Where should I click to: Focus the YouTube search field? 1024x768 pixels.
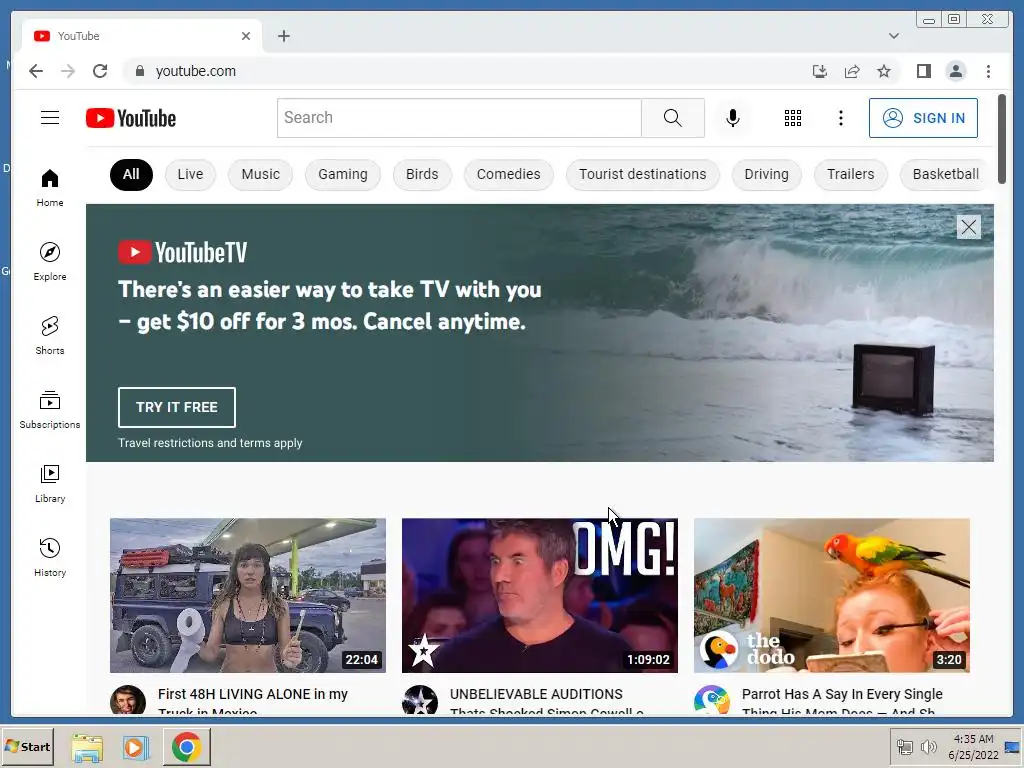(x=459, y=118)
